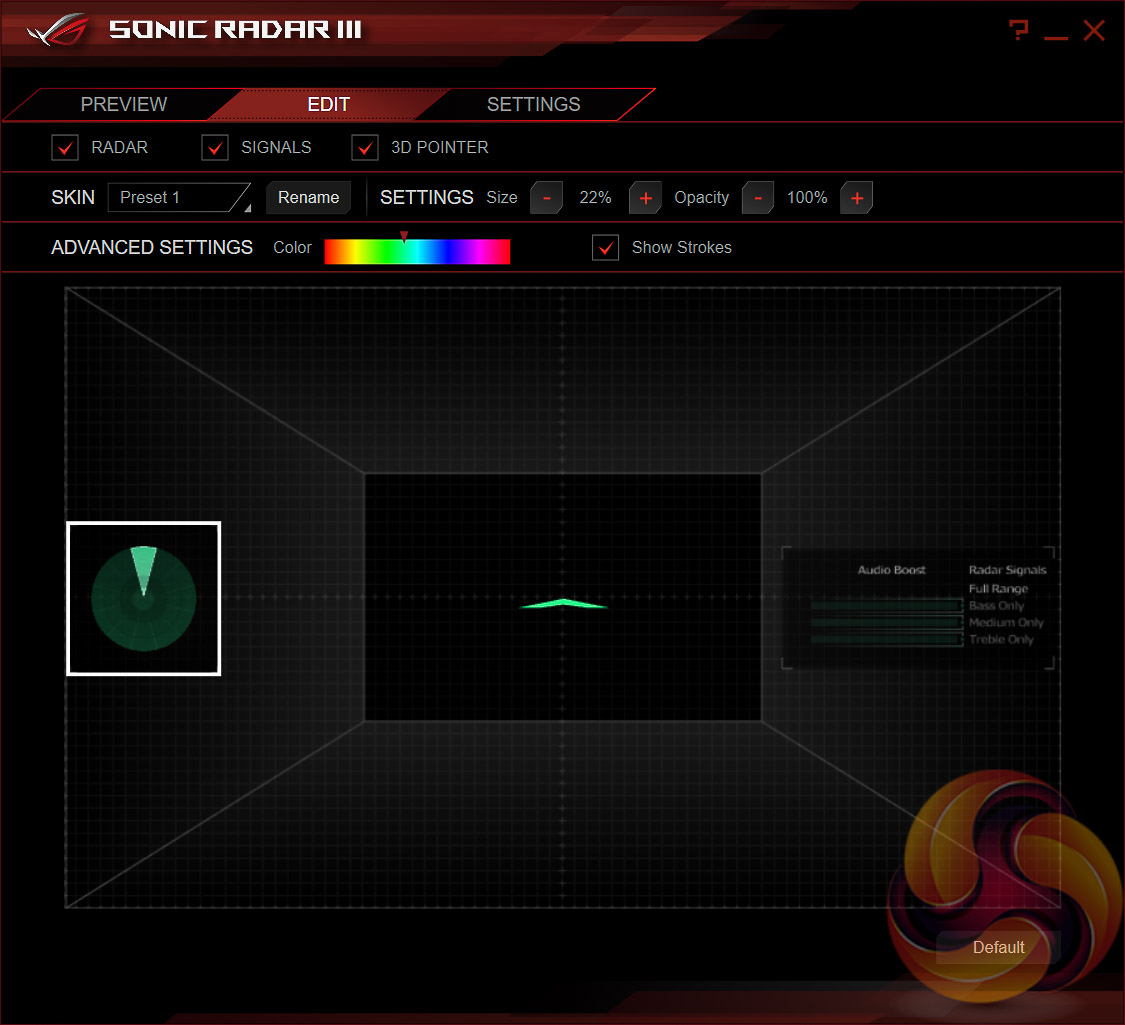Click the ROG logo in title bar
The height and width of the screenshot is (1025, 1125).
pyautogui.click(x=57, y=30)
